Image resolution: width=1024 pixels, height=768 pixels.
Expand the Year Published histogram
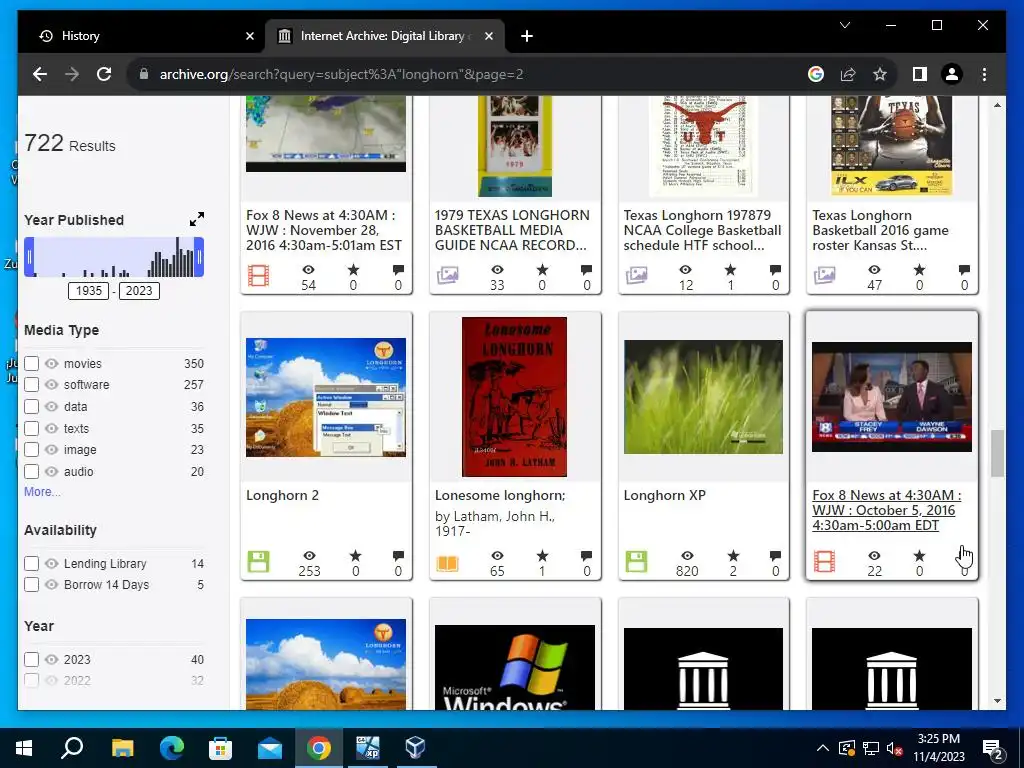pyautogui.click(x=197, y=219)
